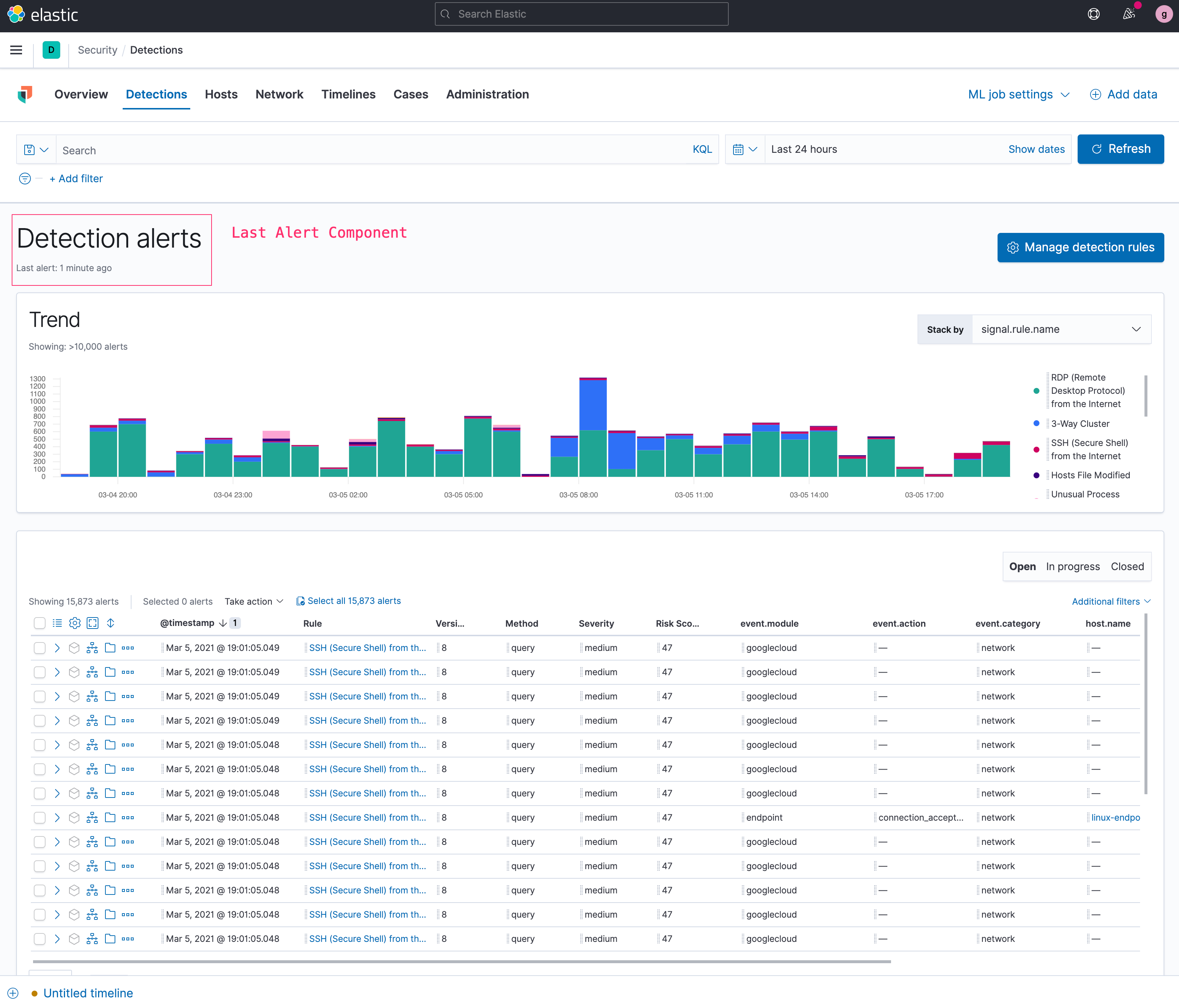
Task: Expand details of the first alert row
Action: pyautogui.click(x=57, y=648)
